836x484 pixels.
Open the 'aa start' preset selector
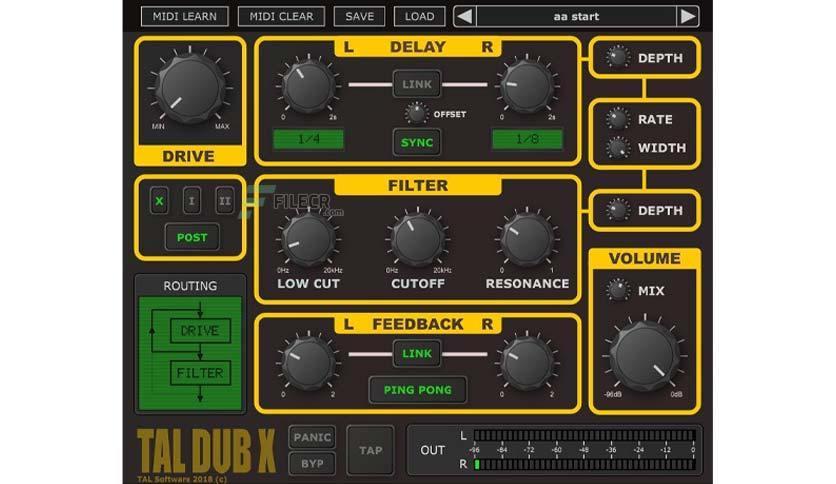576,17
